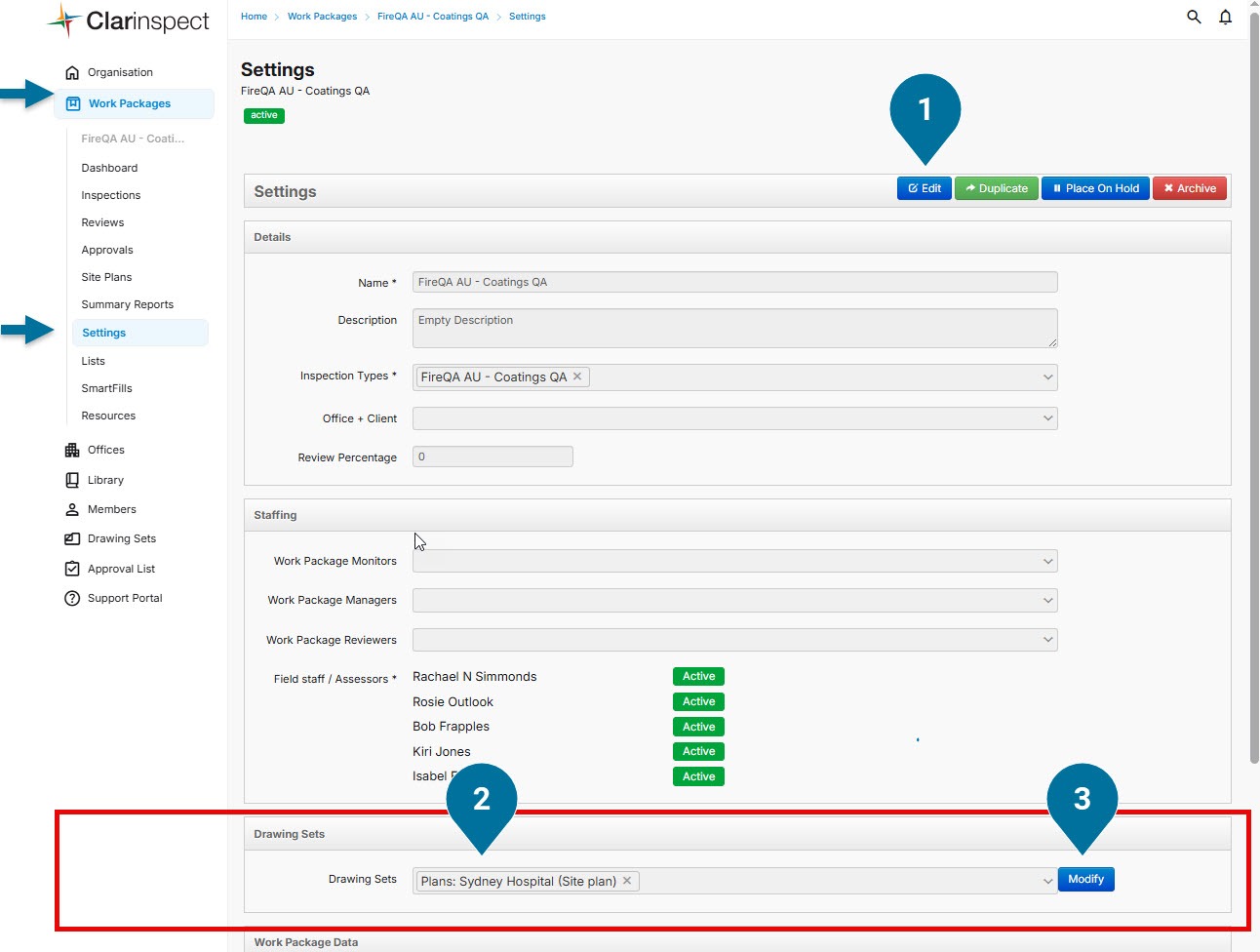This screenshot has height=952, width=1260.
Task: Click Active badge for Kiri Jones
Action: pyautogui.click(x=698, y=751)
